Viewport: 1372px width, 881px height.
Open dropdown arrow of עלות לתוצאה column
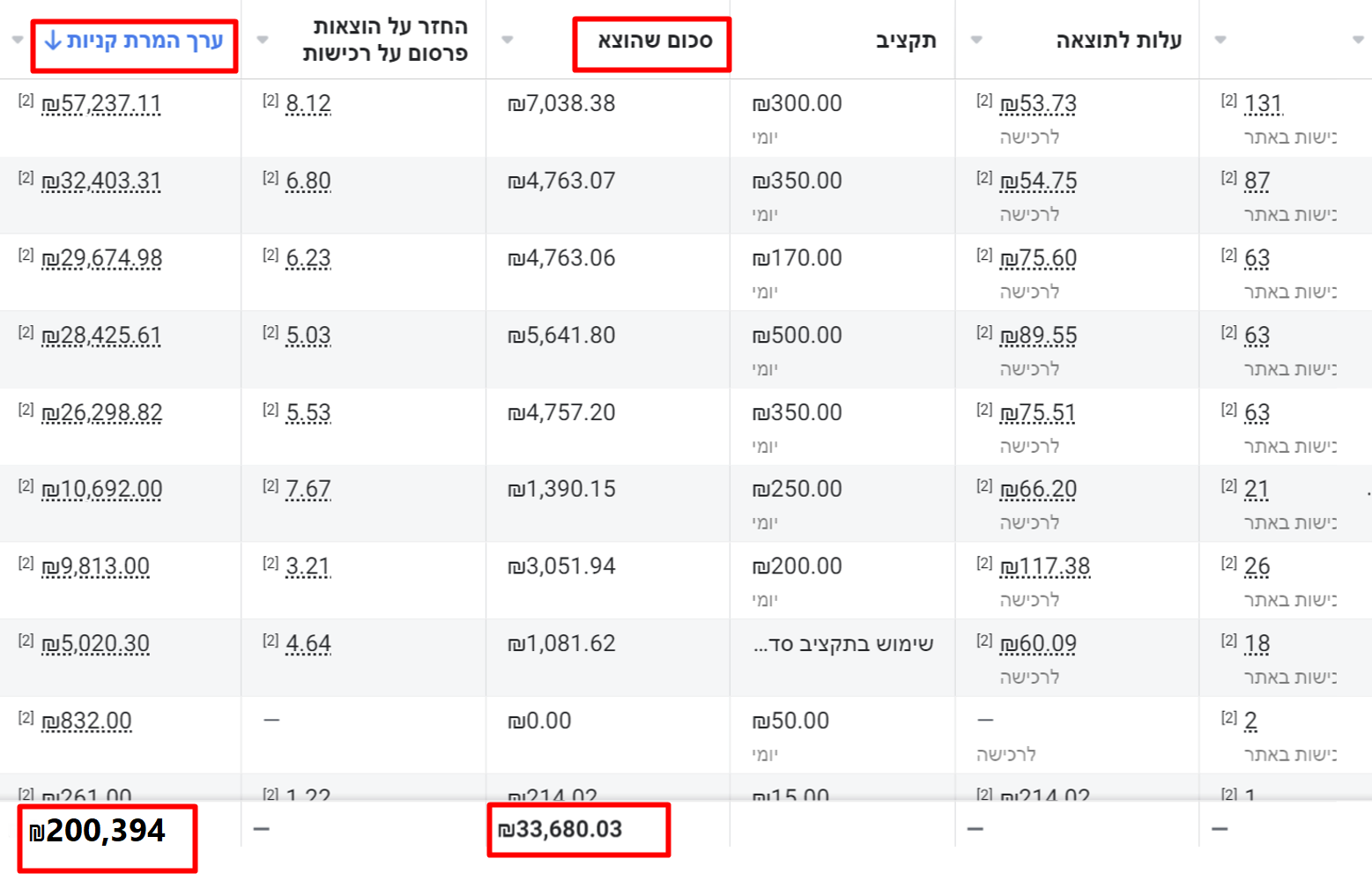click(976, 41)
